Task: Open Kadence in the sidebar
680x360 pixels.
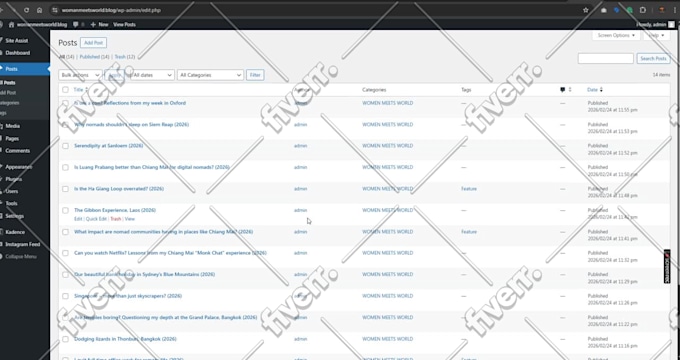Action: 15,232
